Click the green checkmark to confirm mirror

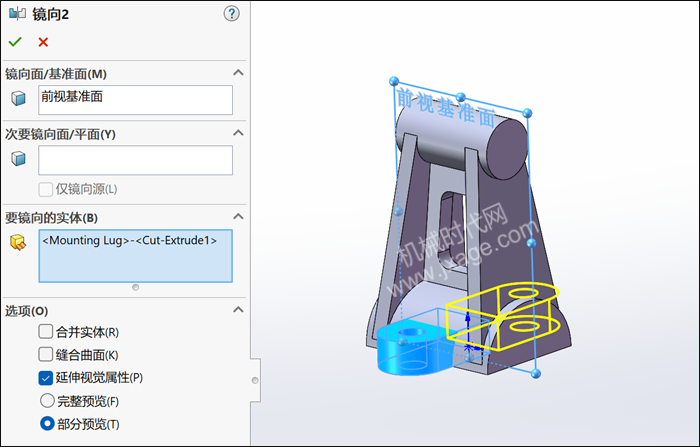pos(14,42)
